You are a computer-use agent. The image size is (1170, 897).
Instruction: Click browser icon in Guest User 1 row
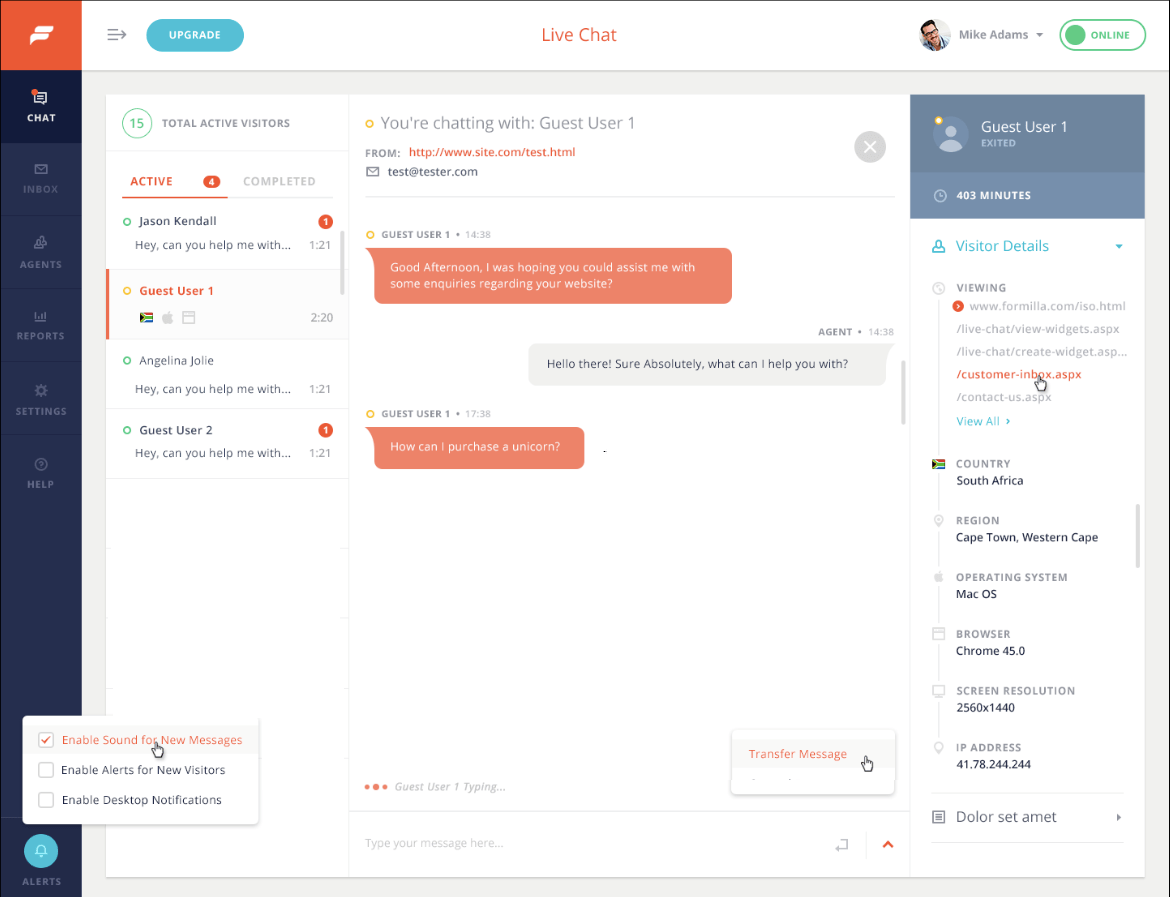click(189, 317)
